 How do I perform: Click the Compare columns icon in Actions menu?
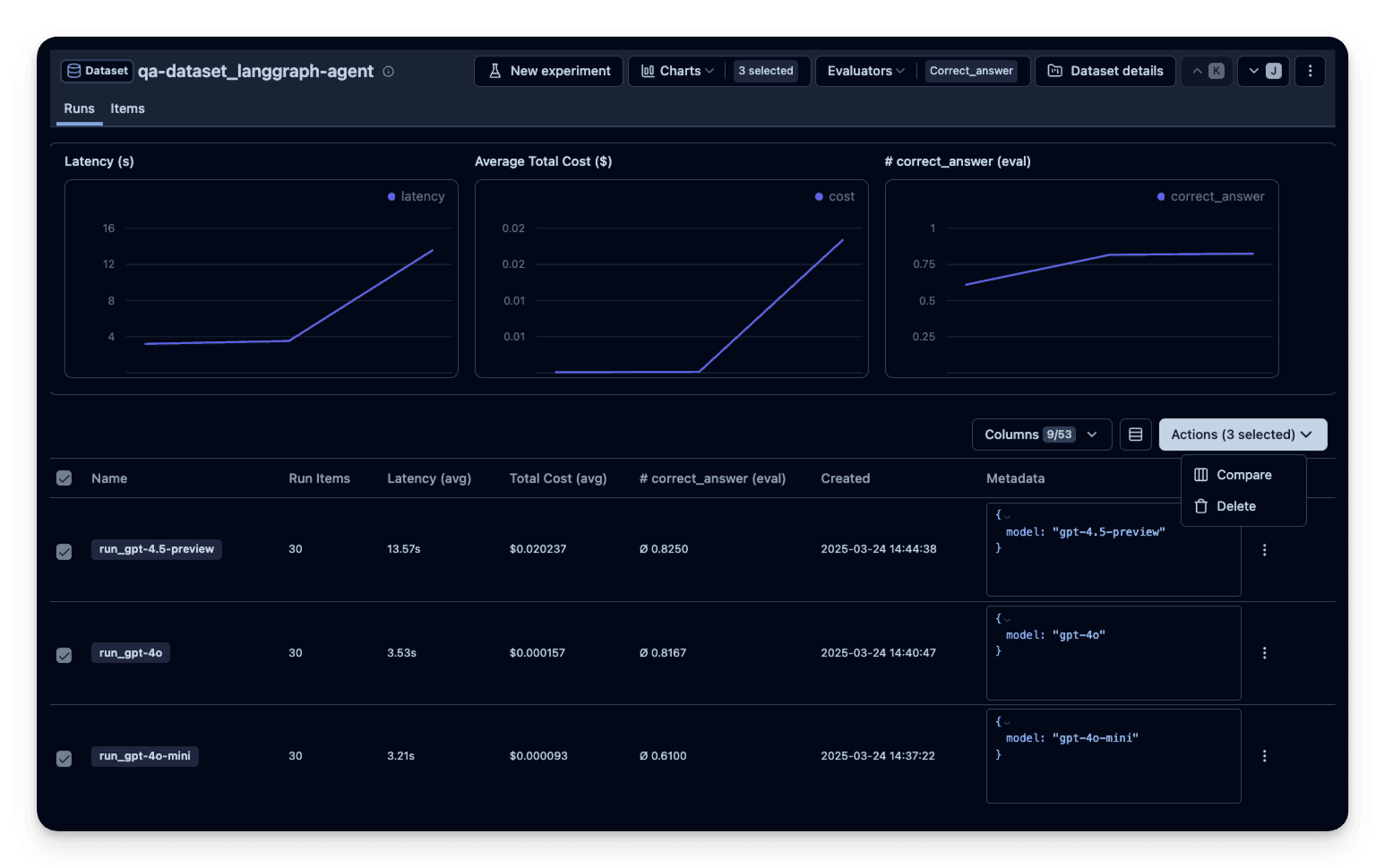pyautogui.click(x=1200, y=474)
